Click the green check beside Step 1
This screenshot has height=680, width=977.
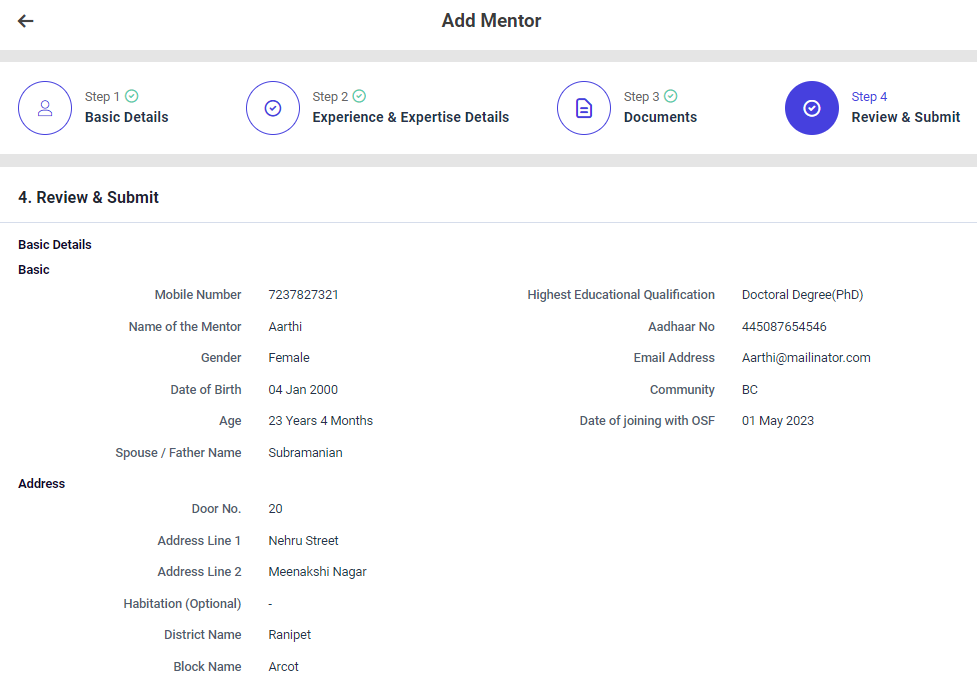[x=132, y=96]
